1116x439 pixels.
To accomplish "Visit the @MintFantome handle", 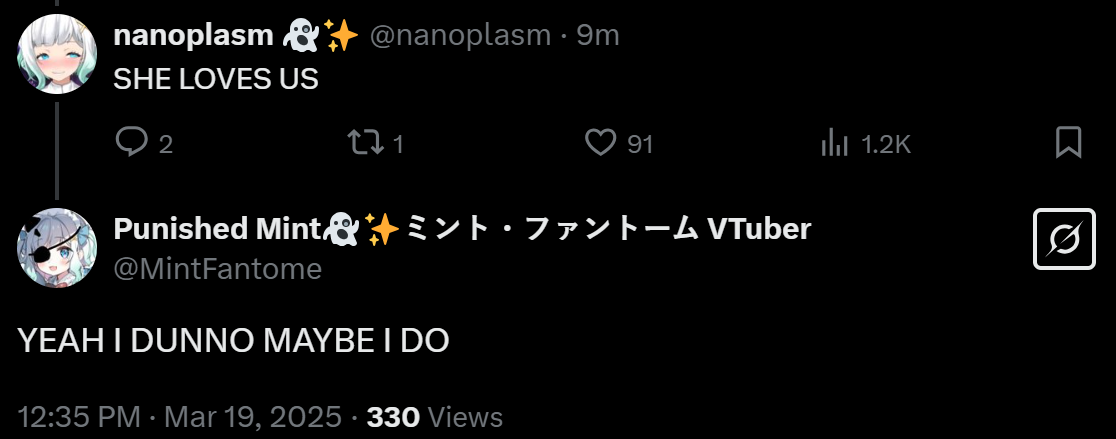I will tap(218, 270).
